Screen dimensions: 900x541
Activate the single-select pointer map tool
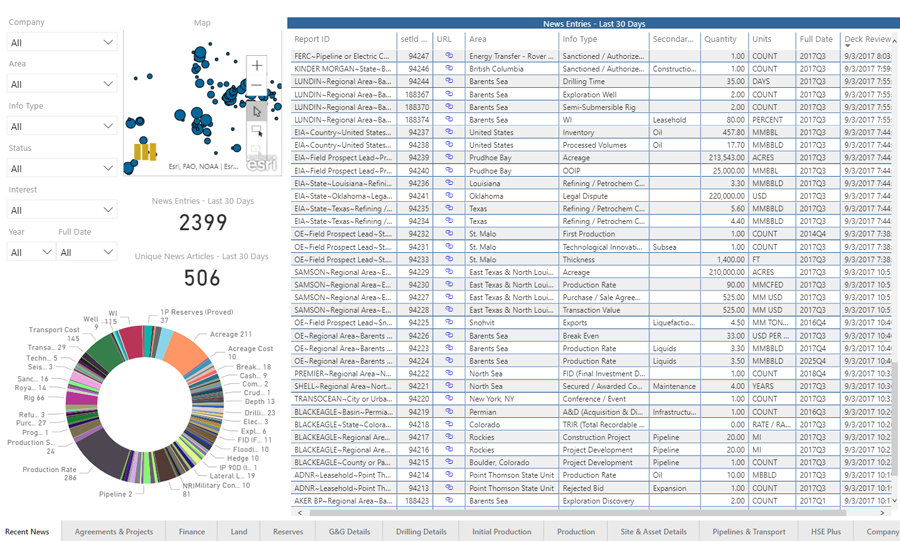(x=257, y=111)
